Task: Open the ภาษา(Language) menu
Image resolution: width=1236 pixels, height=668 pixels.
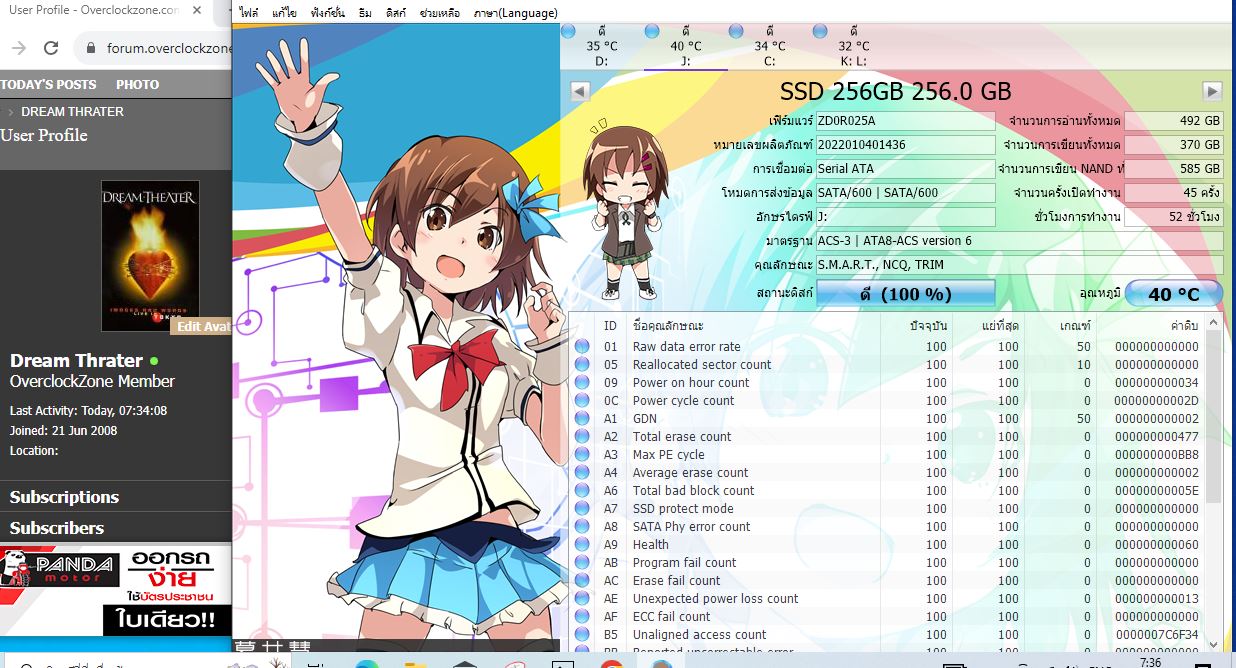Action: click(515, 13)
